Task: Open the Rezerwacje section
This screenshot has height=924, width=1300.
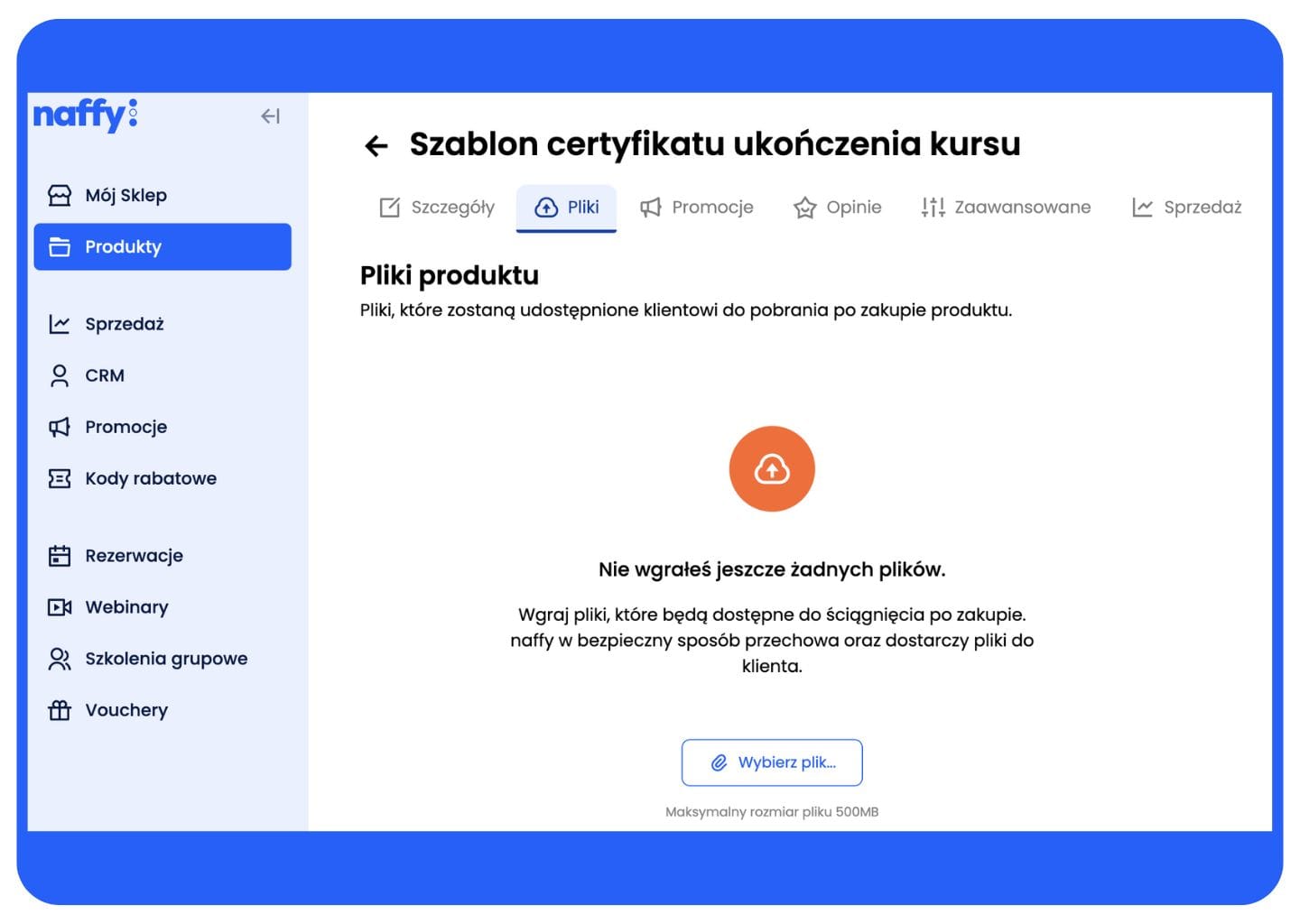Action: [x=162, y=556]
